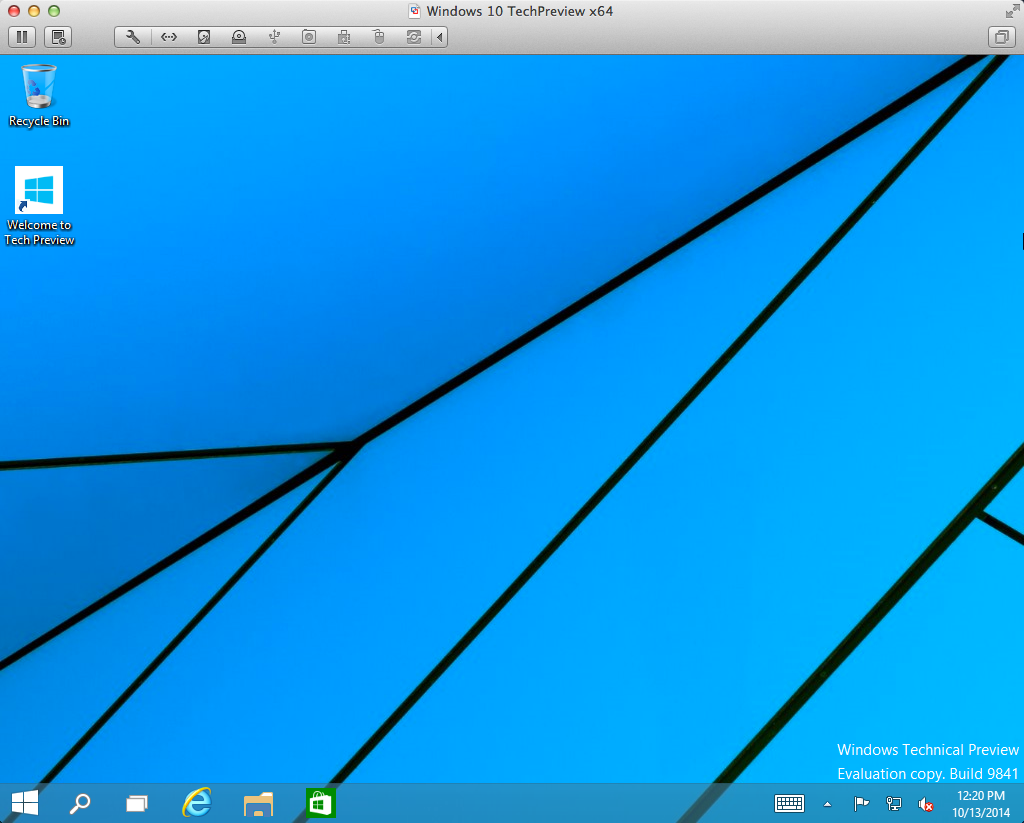
Task: Click the green zoom window button
Action: pyautogui.click(x=54, y=11)
